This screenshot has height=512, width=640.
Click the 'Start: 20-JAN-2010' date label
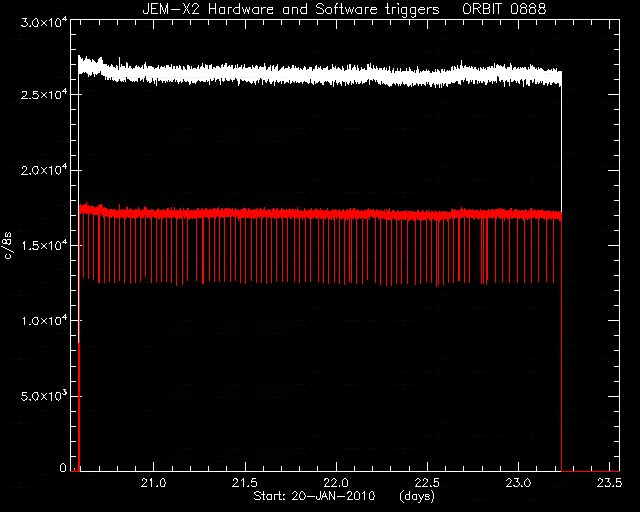coord(314,496)
